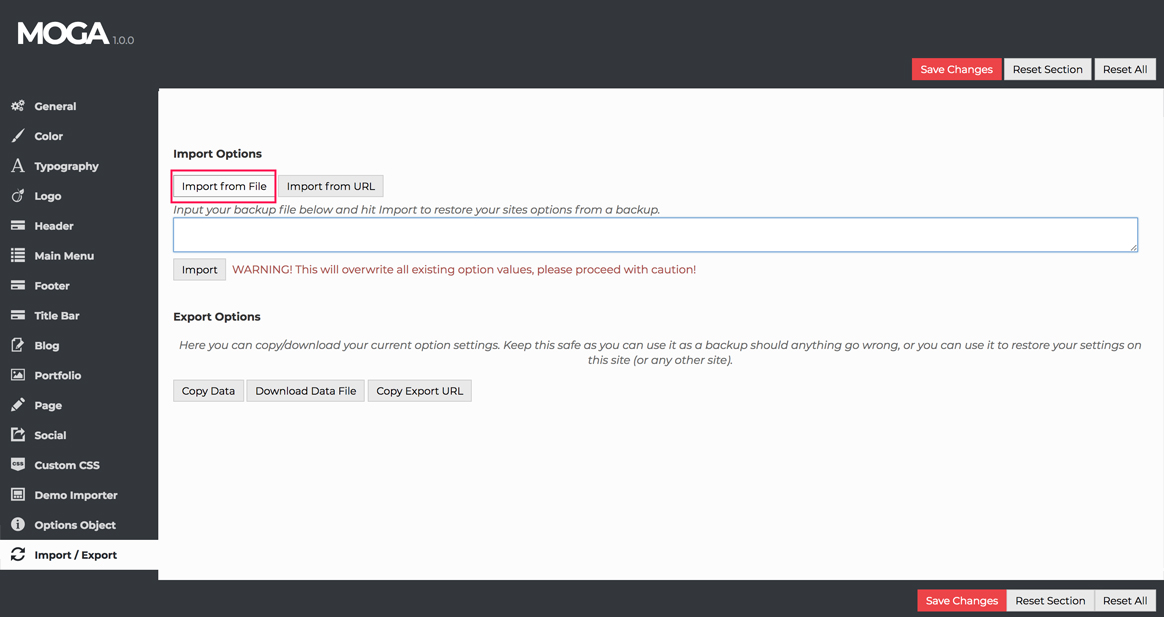Select the Page section
This screenshot has width=1164, height=617.
point(79,405)
